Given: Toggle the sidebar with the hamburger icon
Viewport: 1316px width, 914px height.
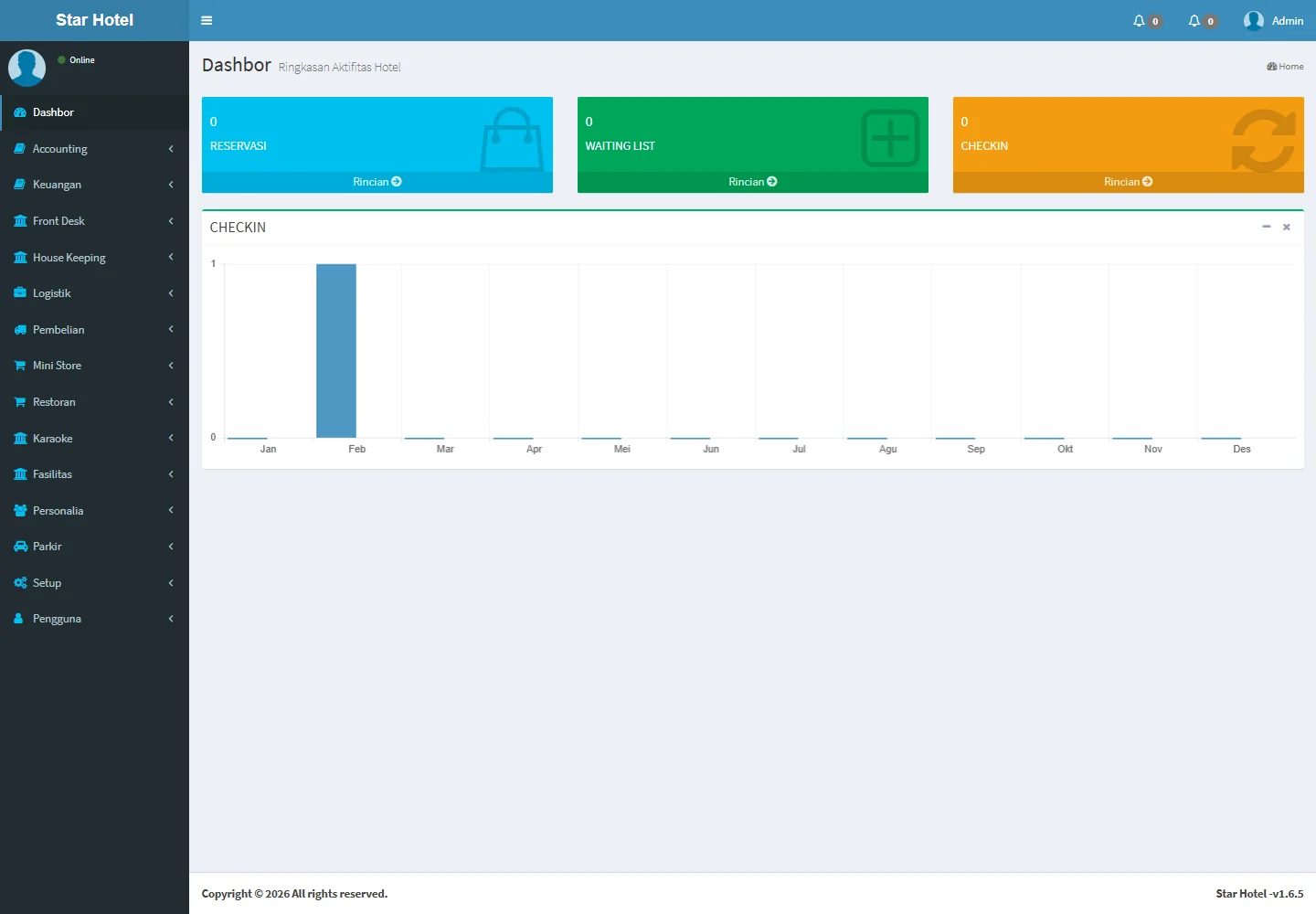Looking at the screenshot, I should 207,20.
